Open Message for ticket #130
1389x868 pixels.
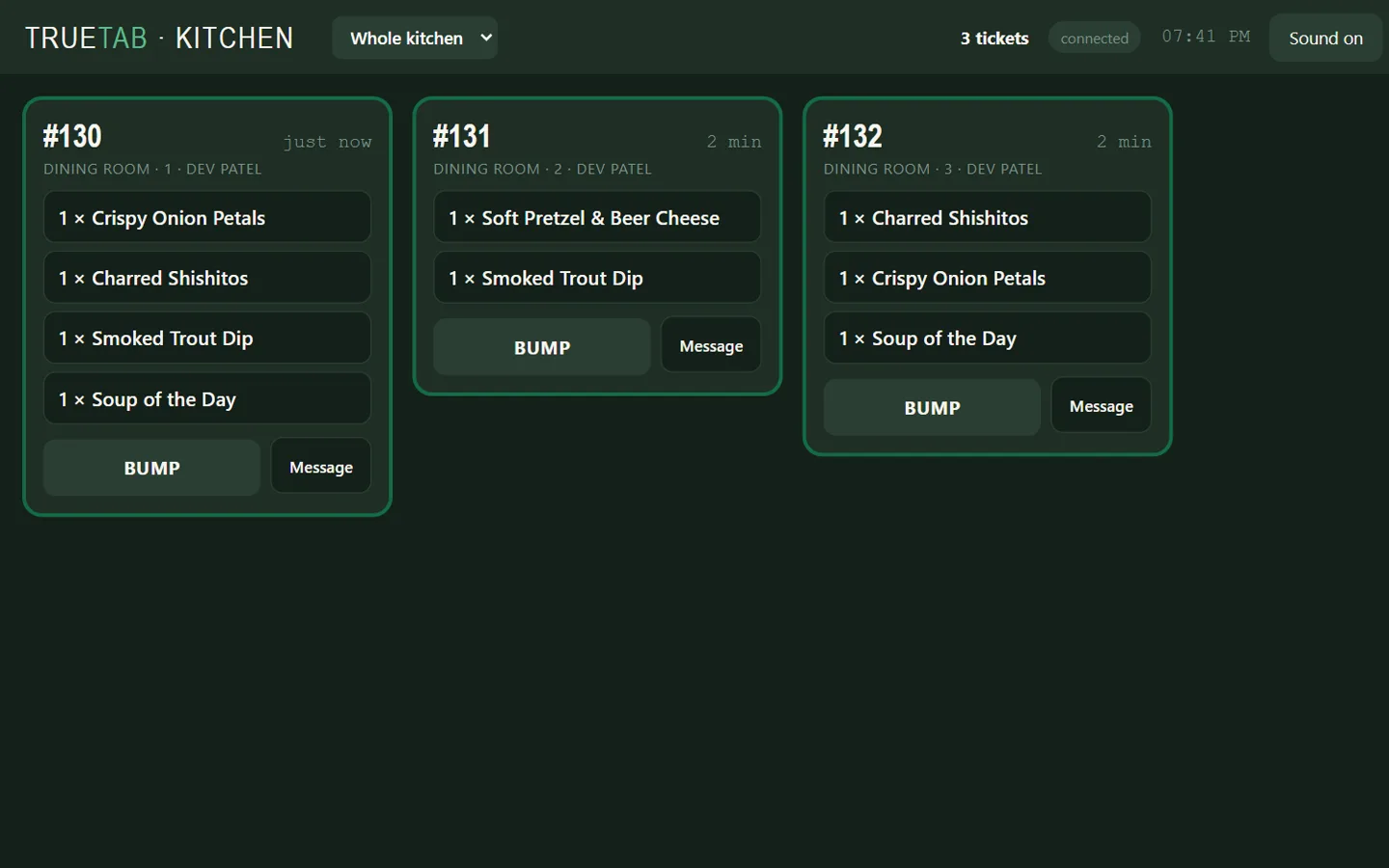tap(321, 467)
